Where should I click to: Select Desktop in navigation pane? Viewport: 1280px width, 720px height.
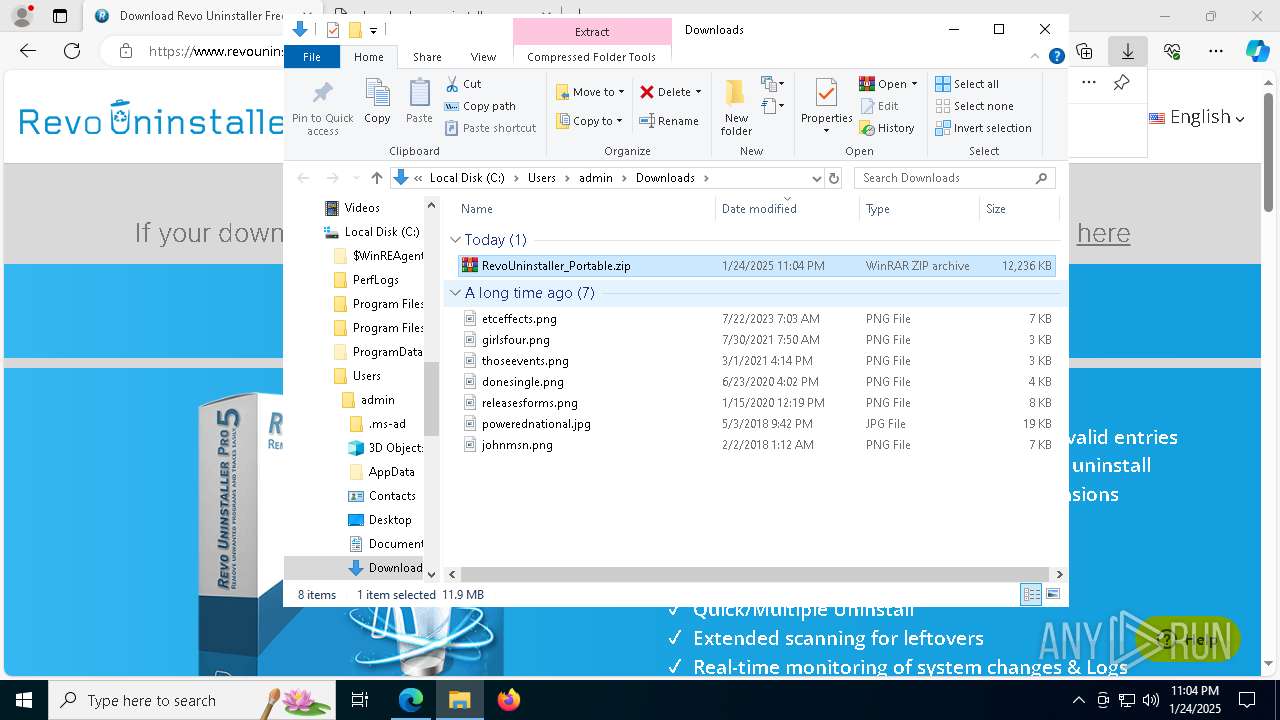point(379,520)
